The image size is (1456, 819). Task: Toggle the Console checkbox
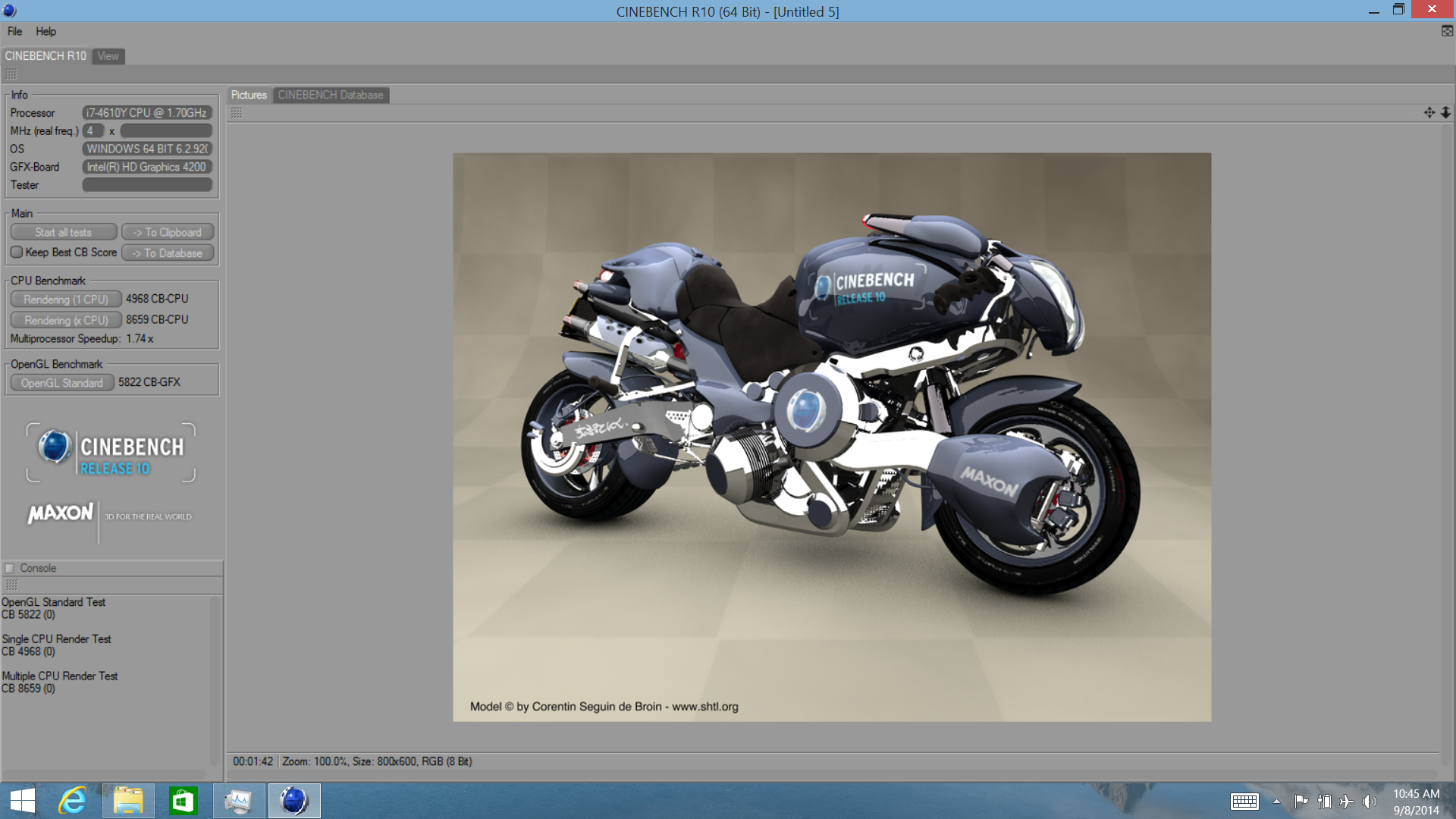click(x=10, y=568)
